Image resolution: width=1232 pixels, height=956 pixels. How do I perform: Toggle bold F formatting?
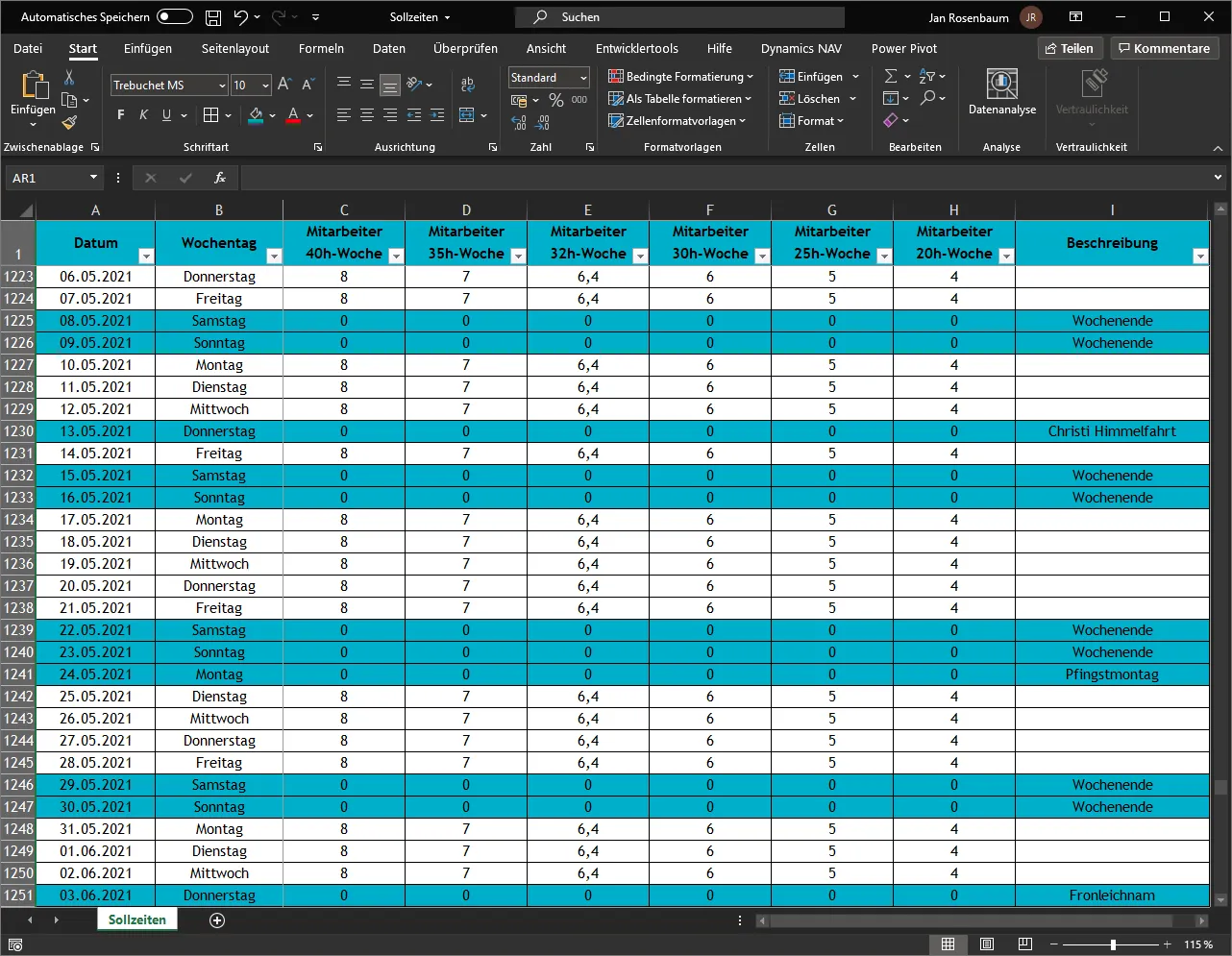click(x=121, y=115)
